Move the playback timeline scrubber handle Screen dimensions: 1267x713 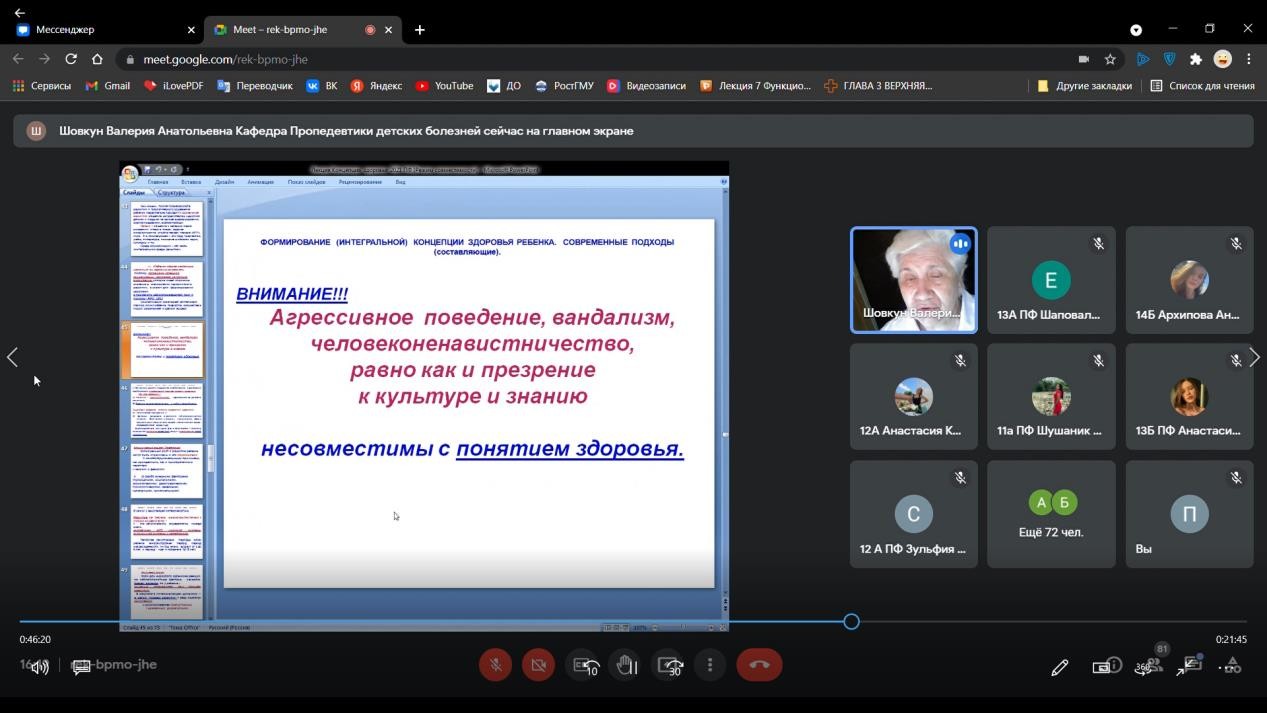coord(851,621)
